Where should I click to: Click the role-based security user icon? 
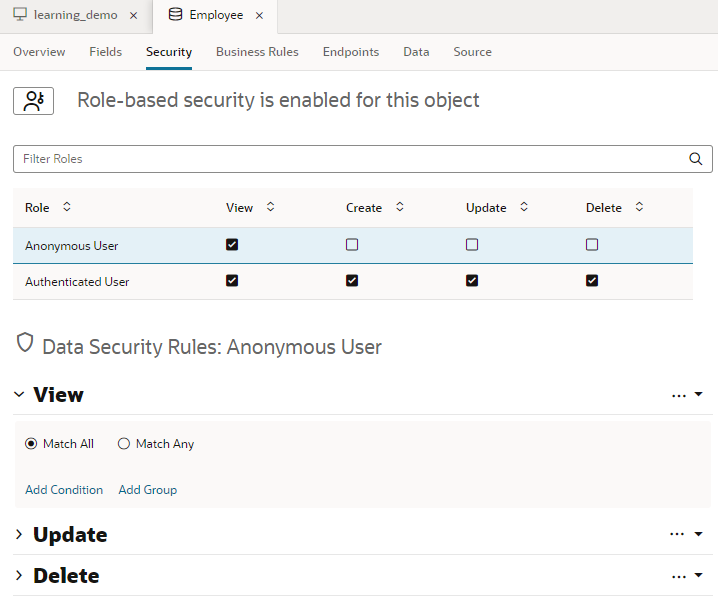click(x=33, y=100)
